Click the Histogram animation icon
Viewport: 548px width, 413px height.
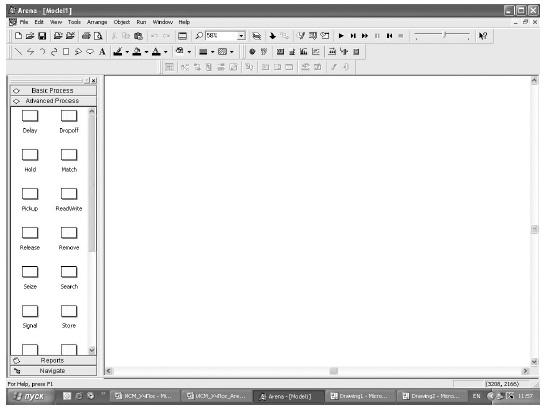[304, 52]
